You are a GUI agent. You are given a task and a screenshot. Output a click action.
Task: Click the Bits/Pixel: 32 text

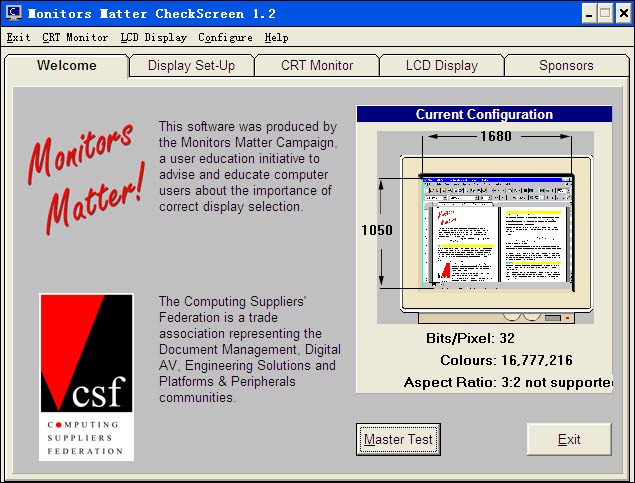point(470,338)
